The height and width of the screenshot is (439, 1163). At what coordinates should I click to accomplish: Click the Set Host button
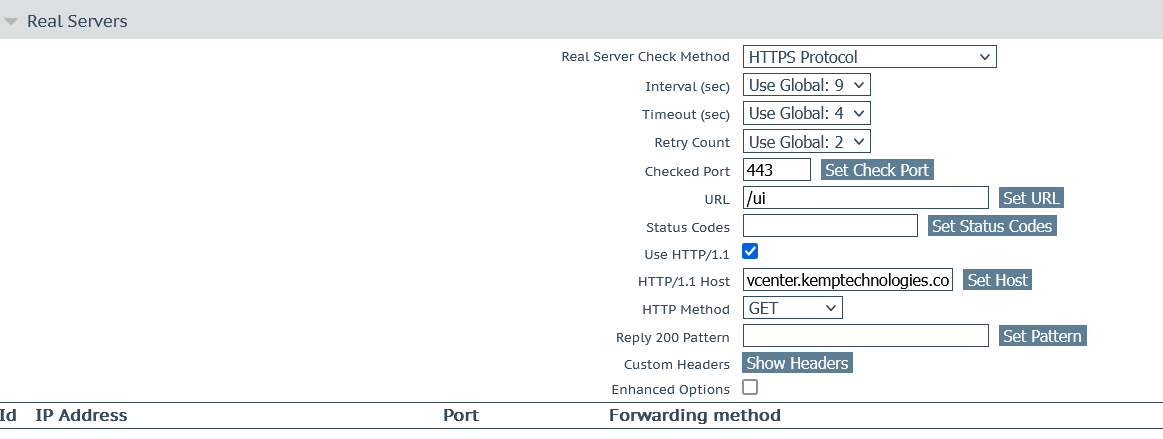998,280
